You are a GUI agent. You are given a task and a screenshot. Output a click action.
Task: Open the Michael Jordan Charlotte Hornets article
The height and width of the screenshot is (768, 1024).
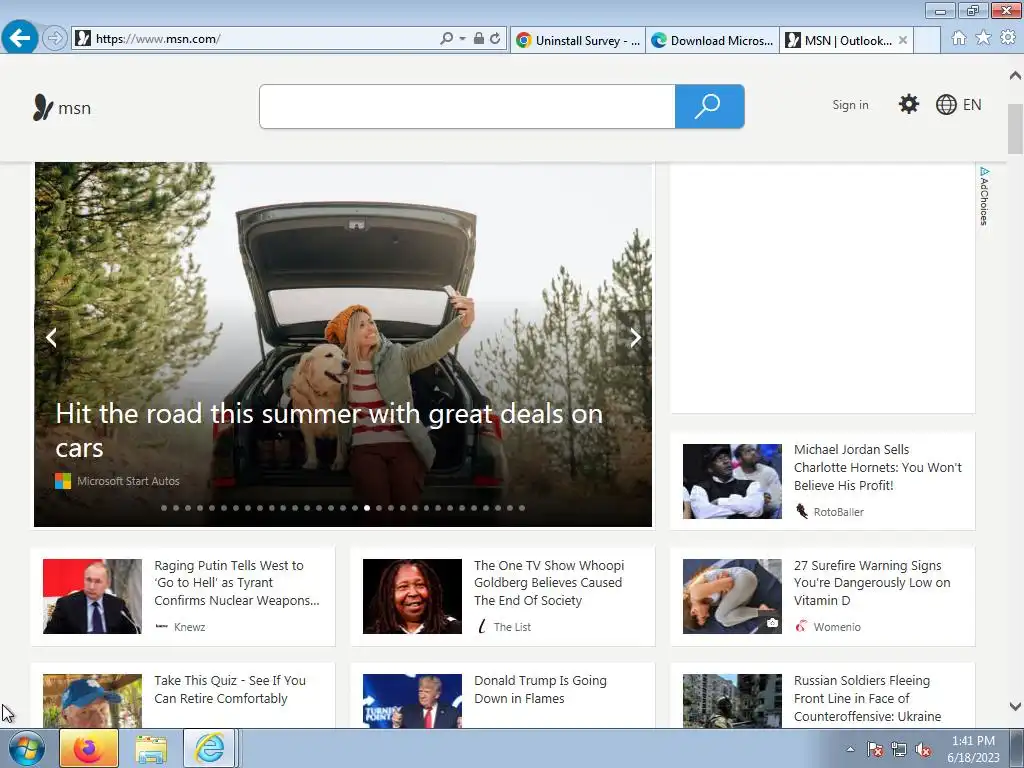point(878,468)
